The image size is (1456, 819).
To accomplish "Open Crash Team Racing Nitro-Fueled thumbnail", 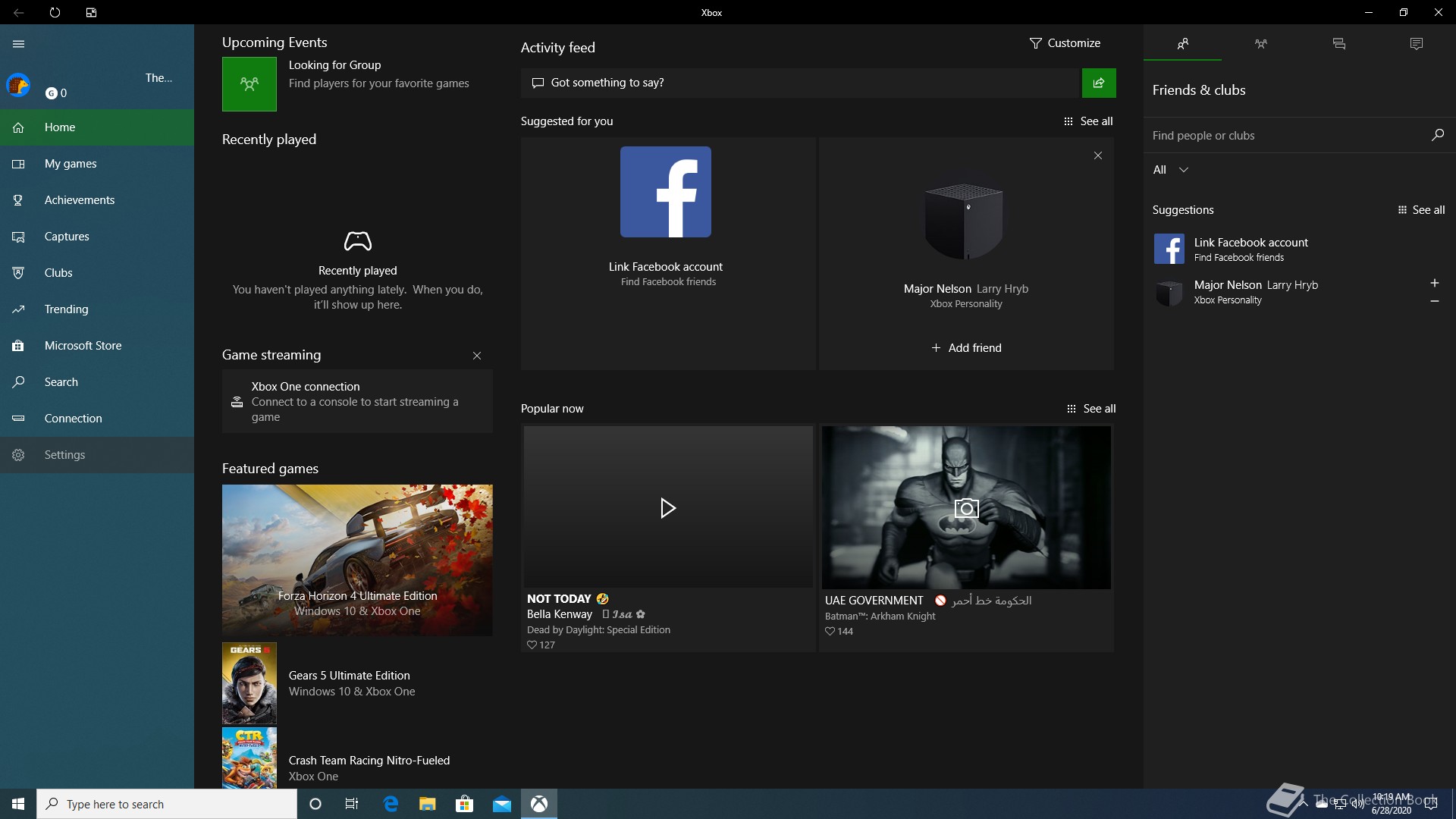I will click(x=249, y=758).
